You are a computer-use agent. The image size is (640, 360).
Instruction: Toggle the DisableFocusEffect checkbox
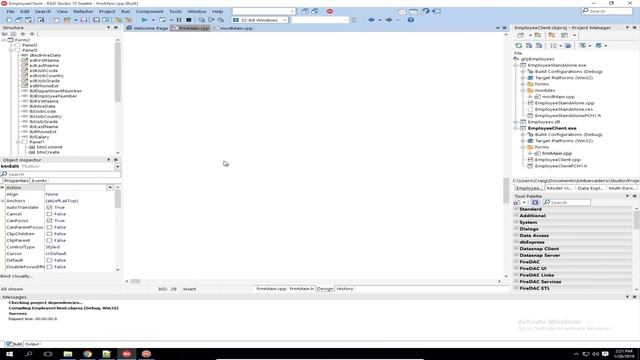click(49, 267)
